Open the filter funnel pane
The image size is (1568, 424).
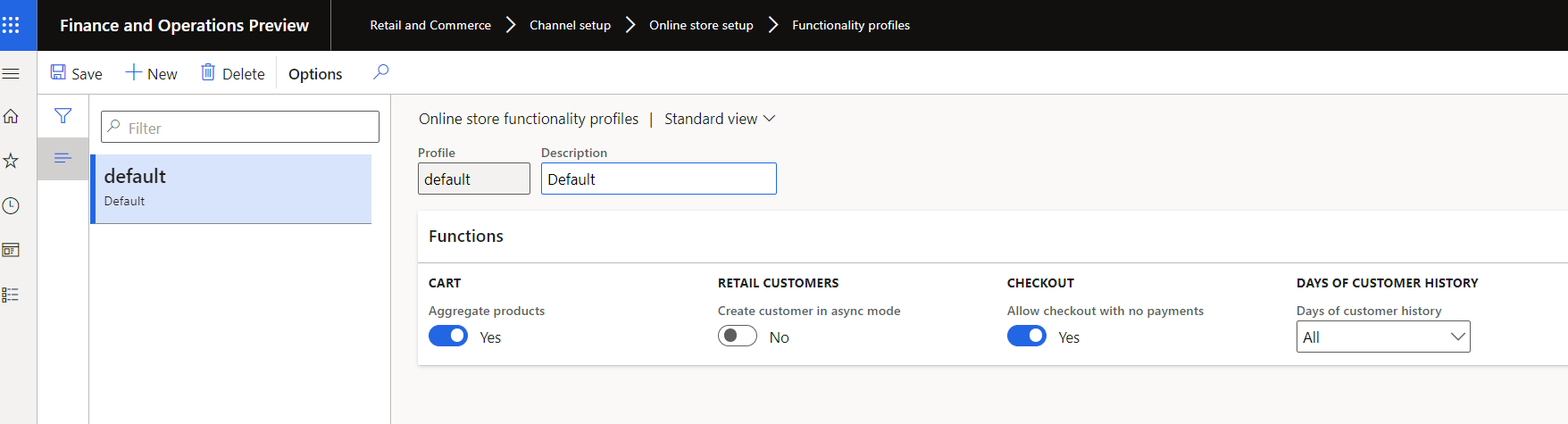63,115
